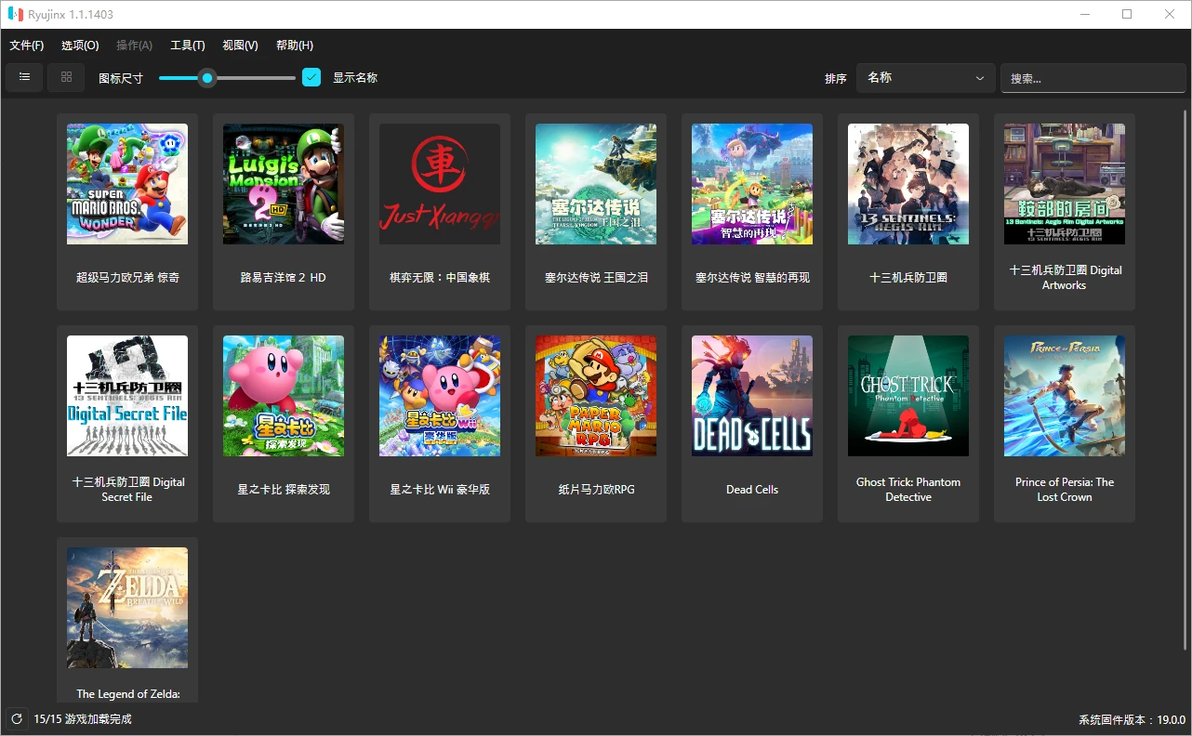Click the 路易吉洋馆 2 HD title text

pyautogui.click(x=284, y=278)
